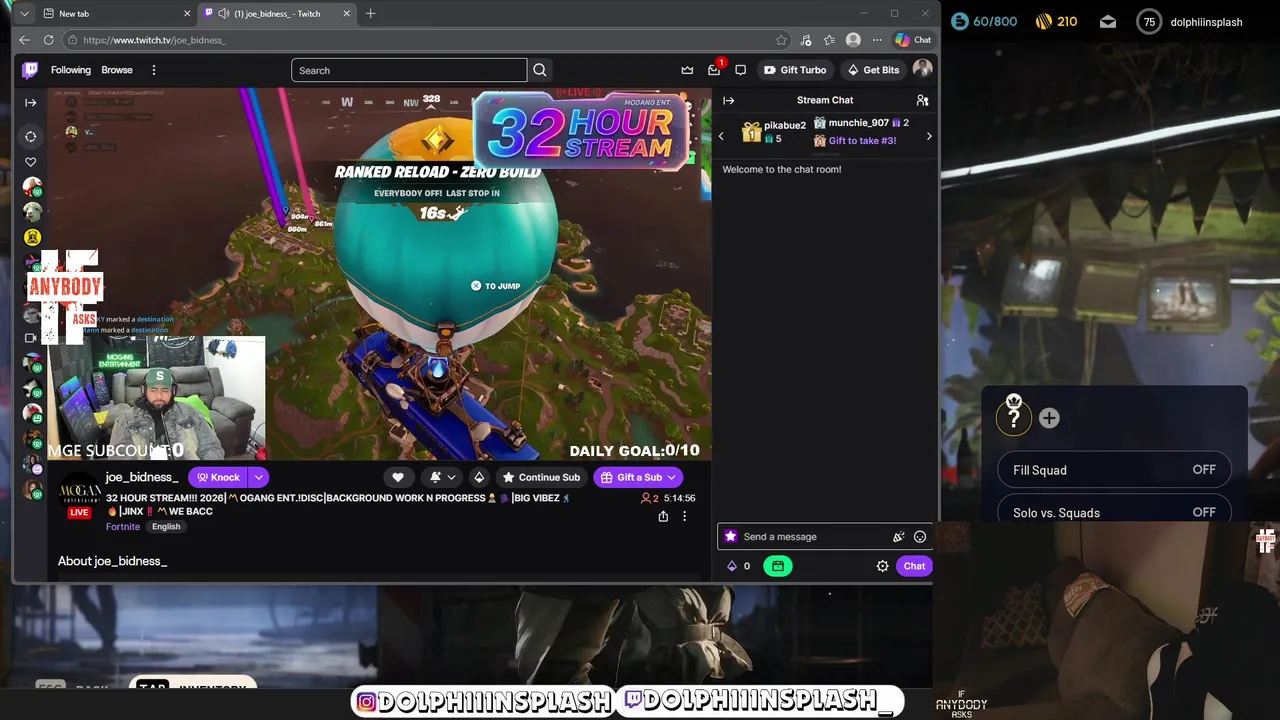This screenshot has width=1280, height=720.
Task: Toggle Fill Squad option
Action: [1114, 470]
